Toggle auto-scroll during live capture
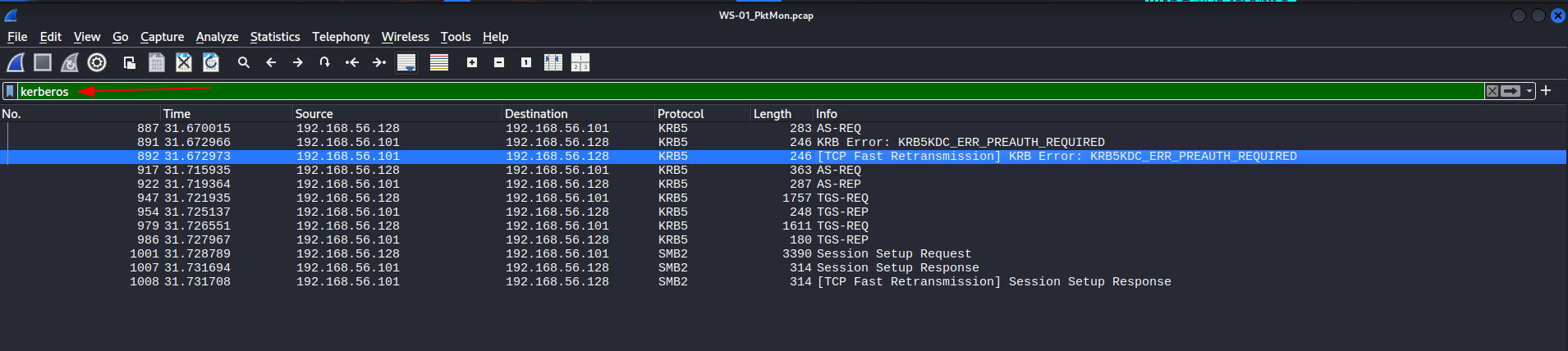 [x=406, y=62]
